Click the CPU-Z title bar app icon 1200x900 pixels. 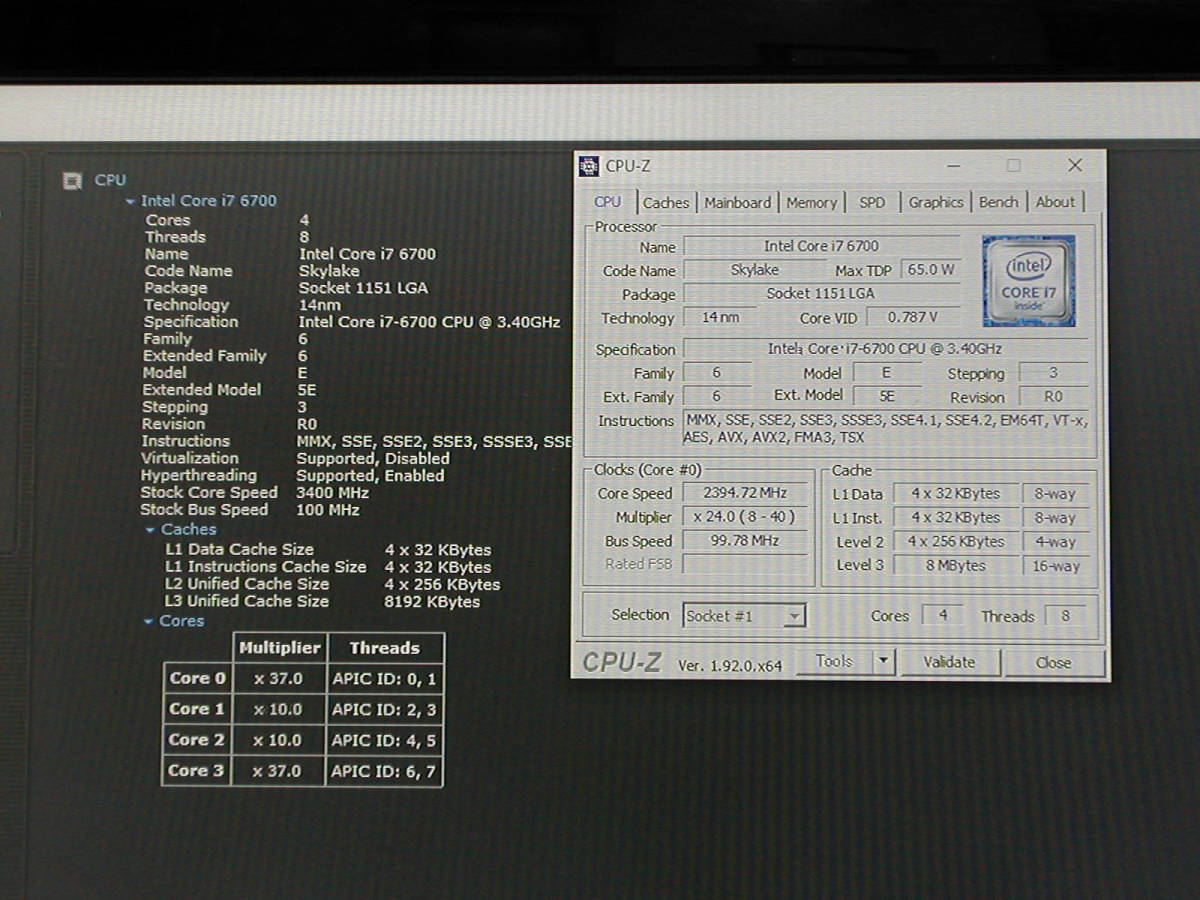click(x=590, y=166)
